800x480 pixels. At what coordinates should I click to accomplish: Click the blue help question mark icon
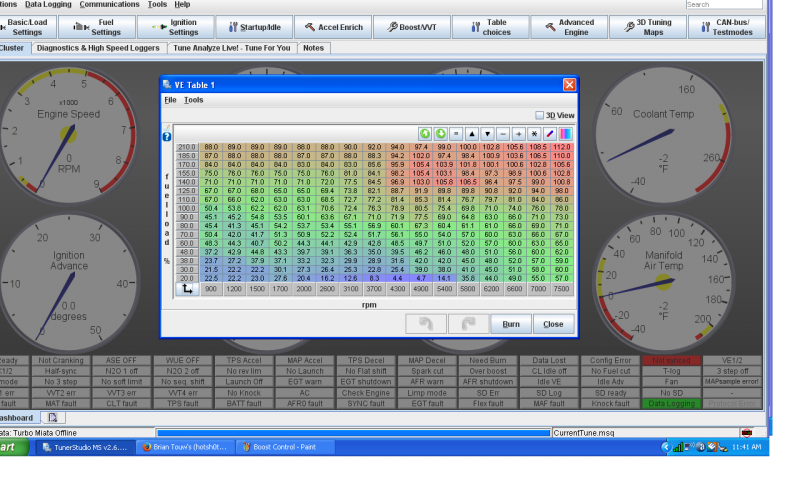click(167, 137)
